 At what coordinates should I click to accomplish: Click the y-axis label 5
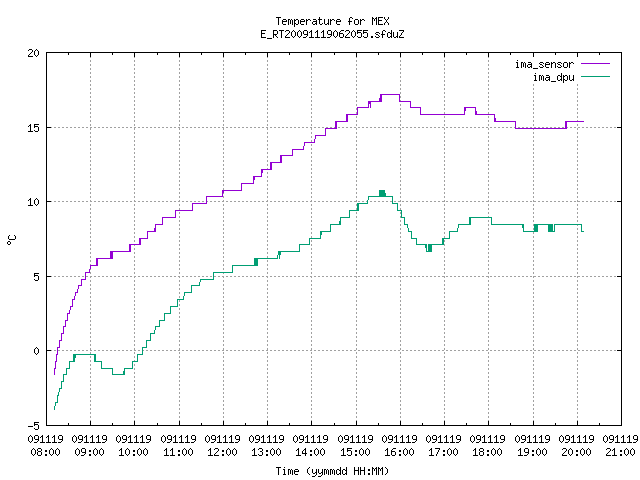coord(37,277)
